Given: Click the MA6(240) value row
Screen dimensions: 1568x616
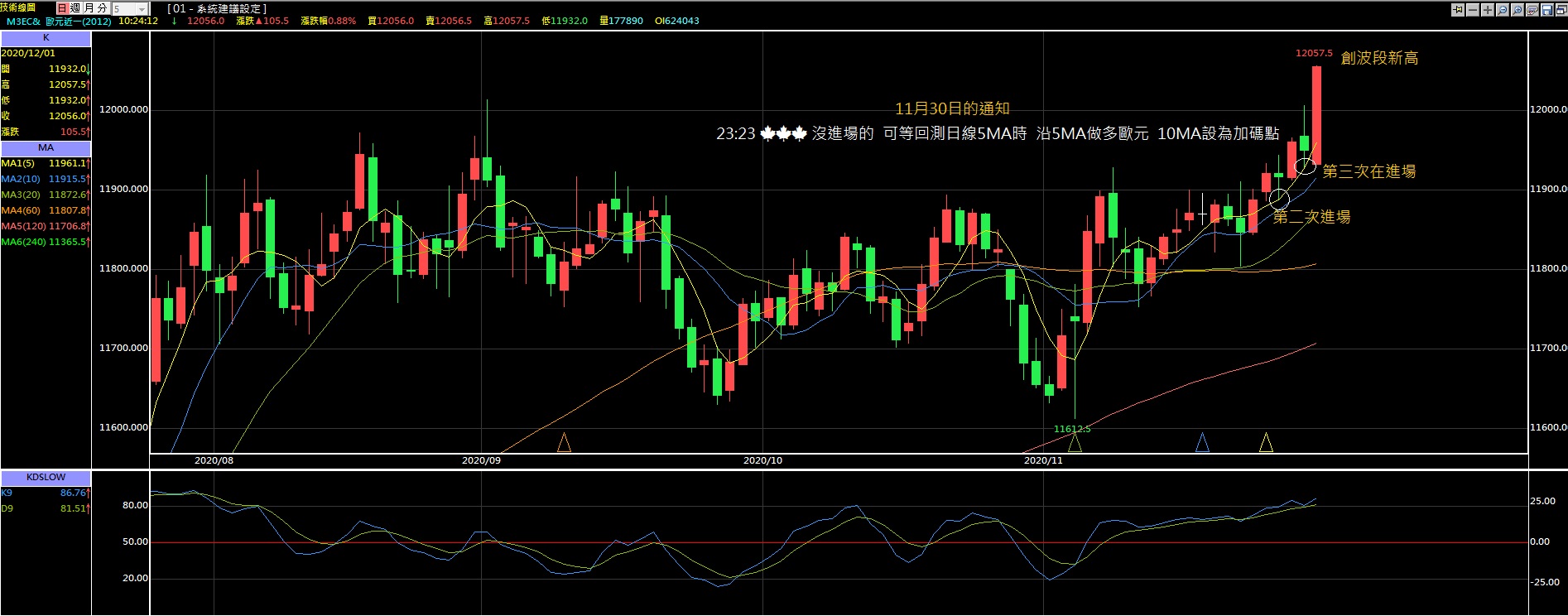Looking at the screenshot, I should point(46,242).
